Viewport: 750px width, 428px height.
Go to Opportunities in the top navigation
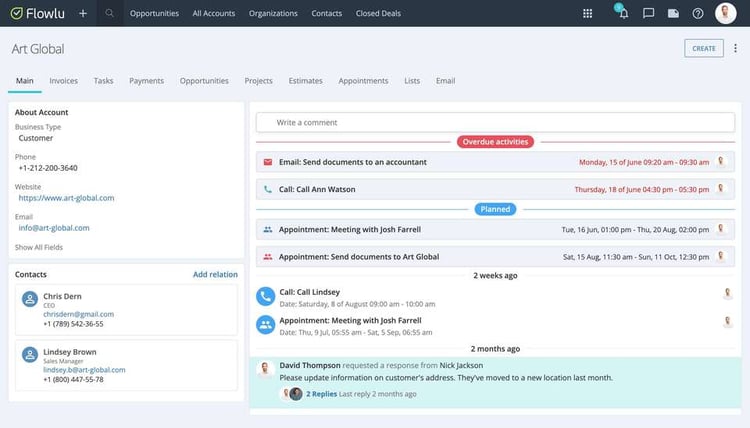pos(154,13)
